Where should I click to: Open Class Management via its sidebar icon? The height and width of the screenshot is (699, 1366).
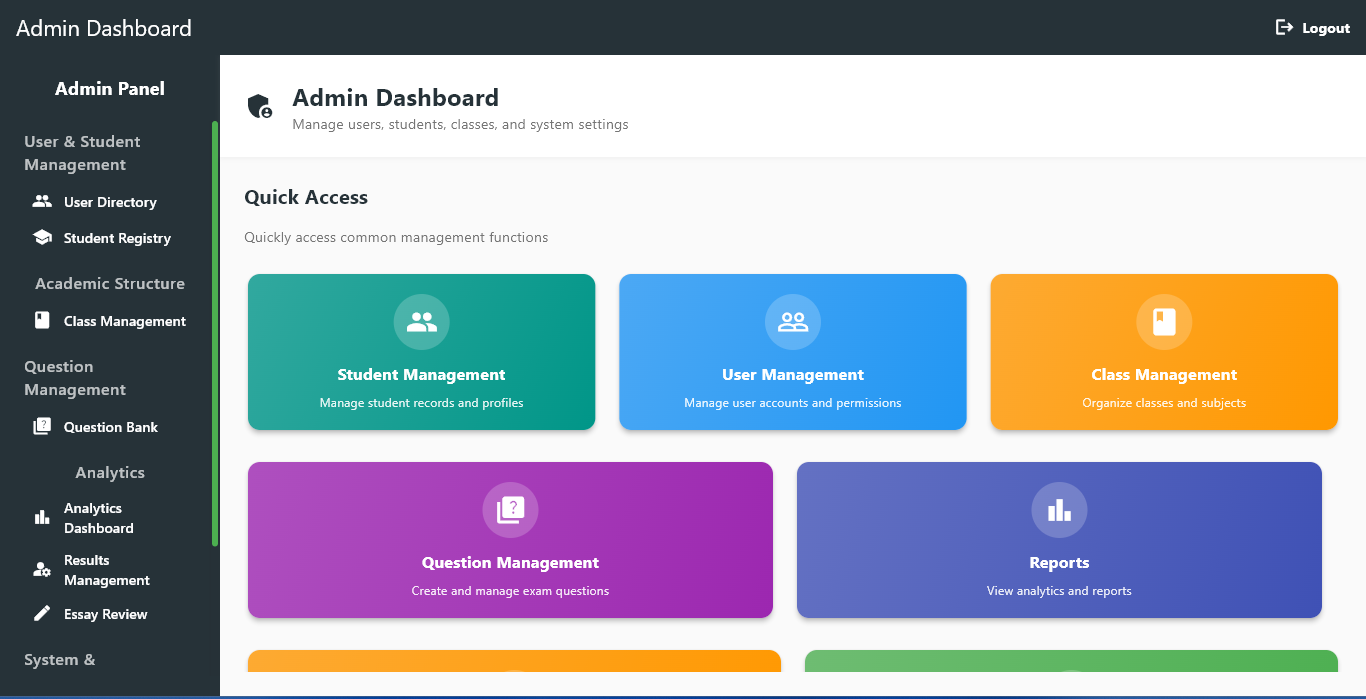point(42,320)
